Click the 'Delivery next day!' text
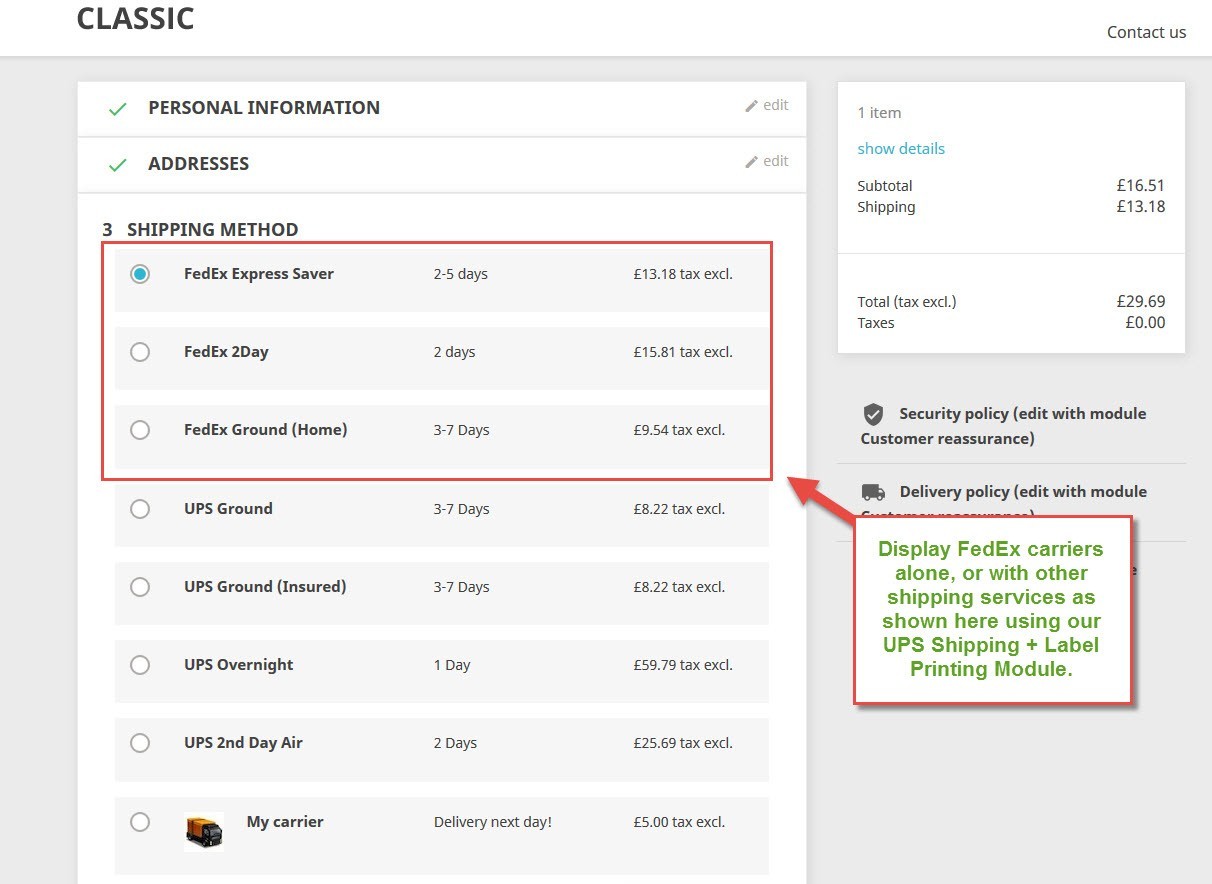Viewport: 1212px width, 884px height. pos(493,822)
